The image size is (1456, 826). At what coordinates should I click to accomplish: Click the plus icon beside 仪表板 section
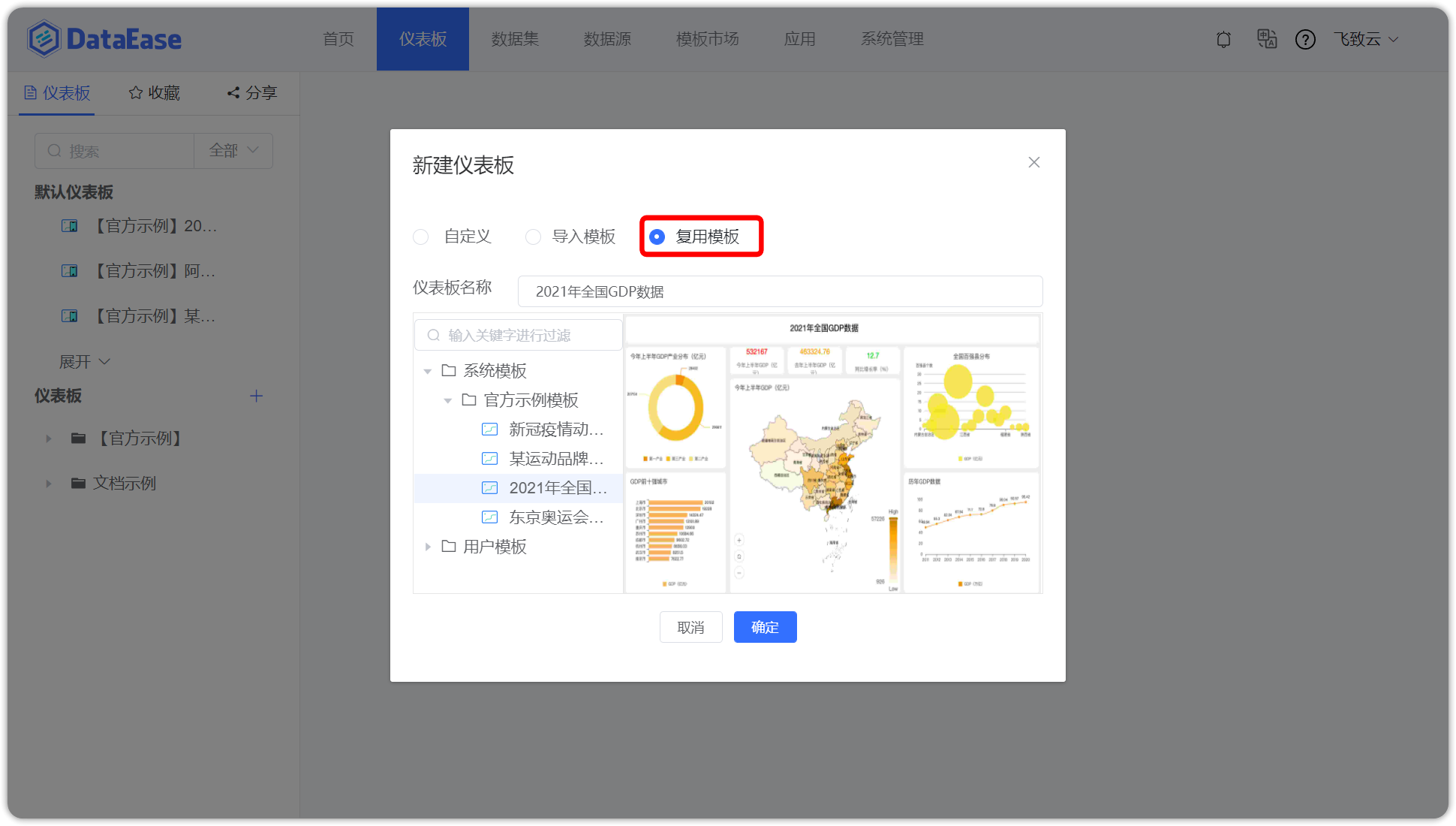click(257, 396)
